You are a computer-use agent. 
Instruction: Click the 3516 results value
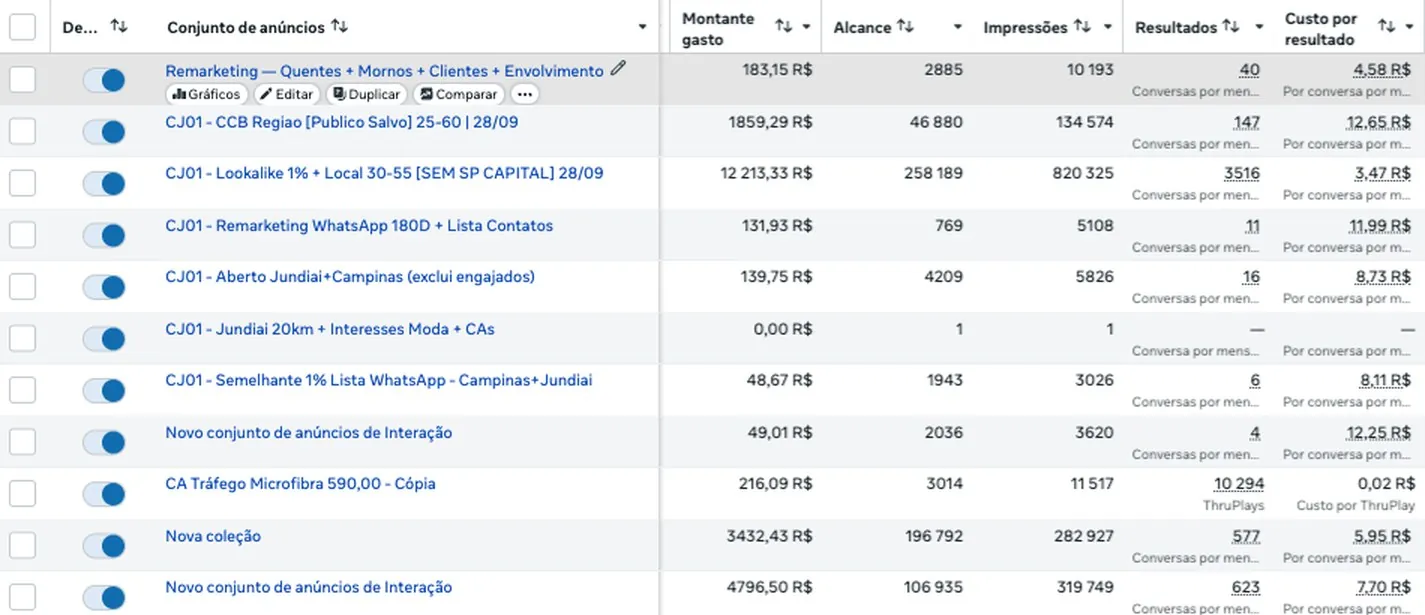point(1242,173)
